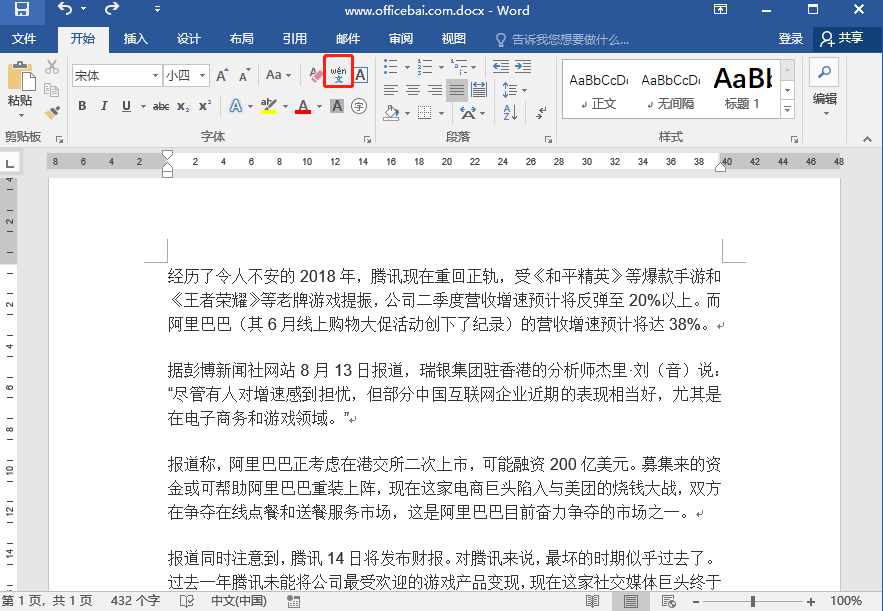This screenshot has height=611, width=883.
Task: Toggle justified alignment
Action: [457, 90]
